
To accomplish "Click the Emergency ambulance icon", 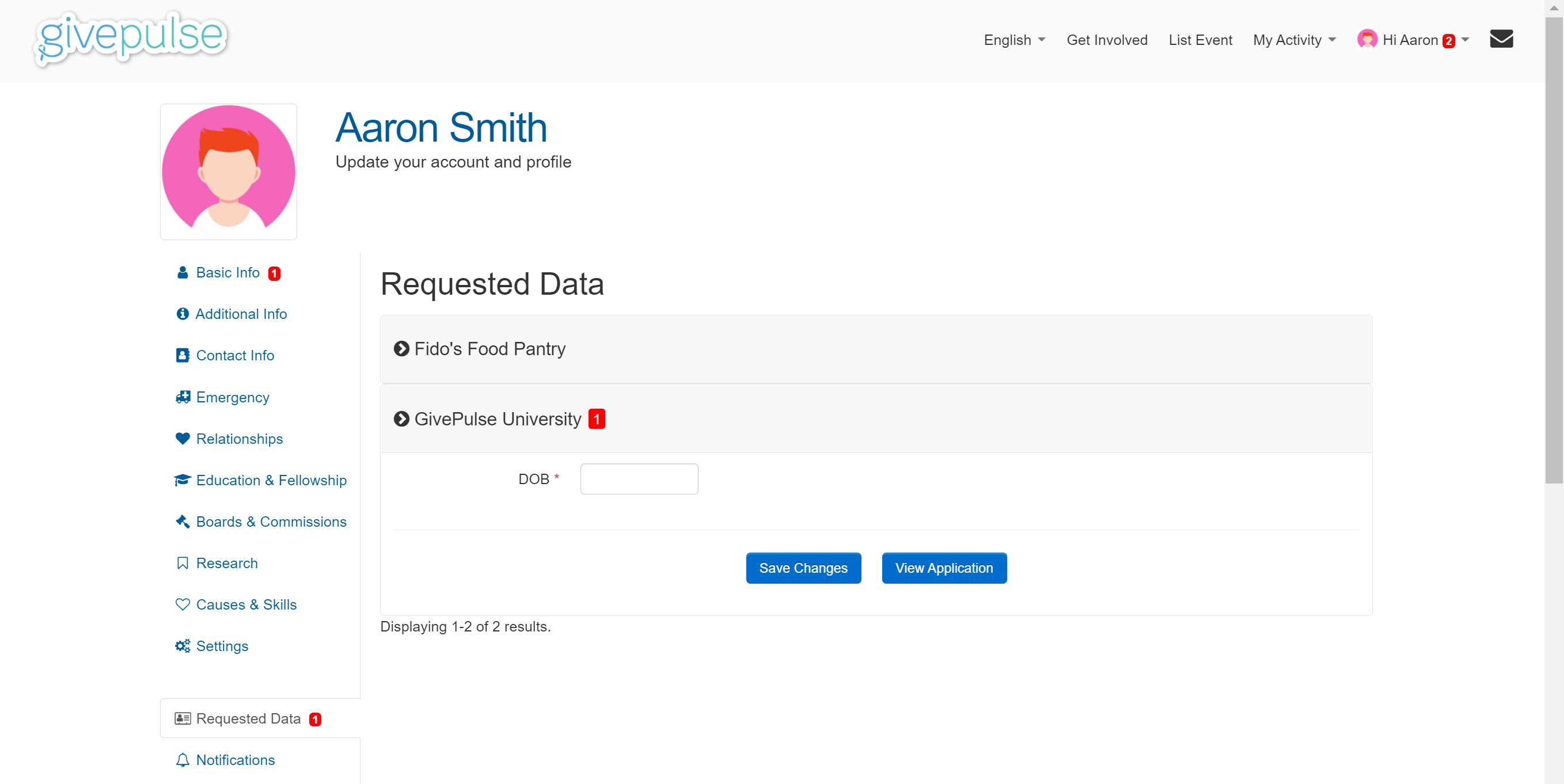I will pyautogui.click(x=182, y=397).
